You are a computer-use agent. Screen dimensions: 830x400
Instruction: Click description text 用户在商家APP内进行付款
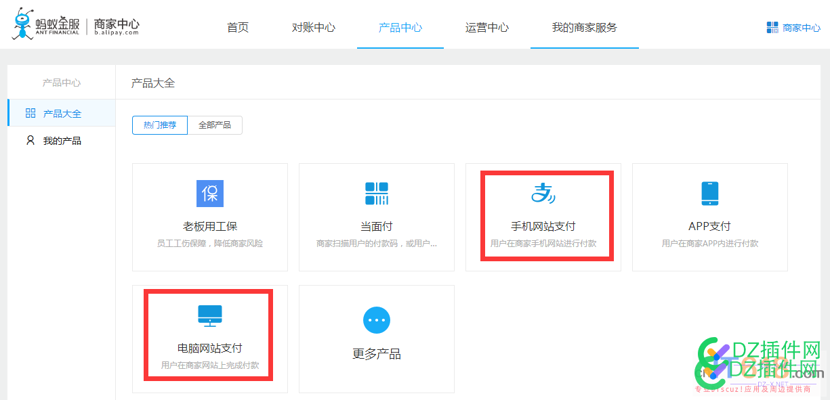pos(709,244)
